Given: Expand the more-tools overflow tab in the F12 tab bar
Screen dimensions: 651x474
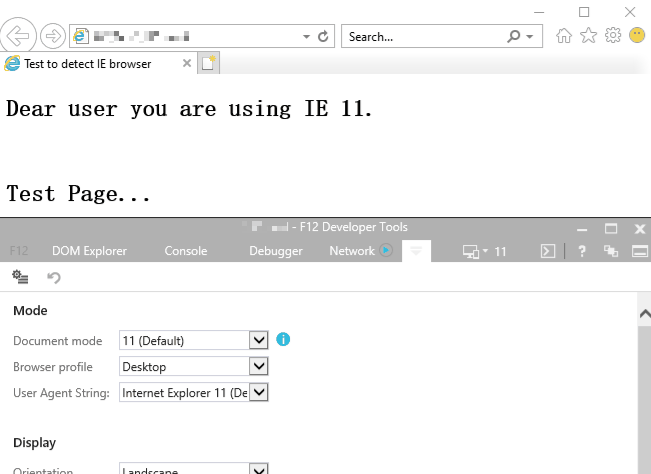Looking at the screenshot, I should [x=416, y=251].
